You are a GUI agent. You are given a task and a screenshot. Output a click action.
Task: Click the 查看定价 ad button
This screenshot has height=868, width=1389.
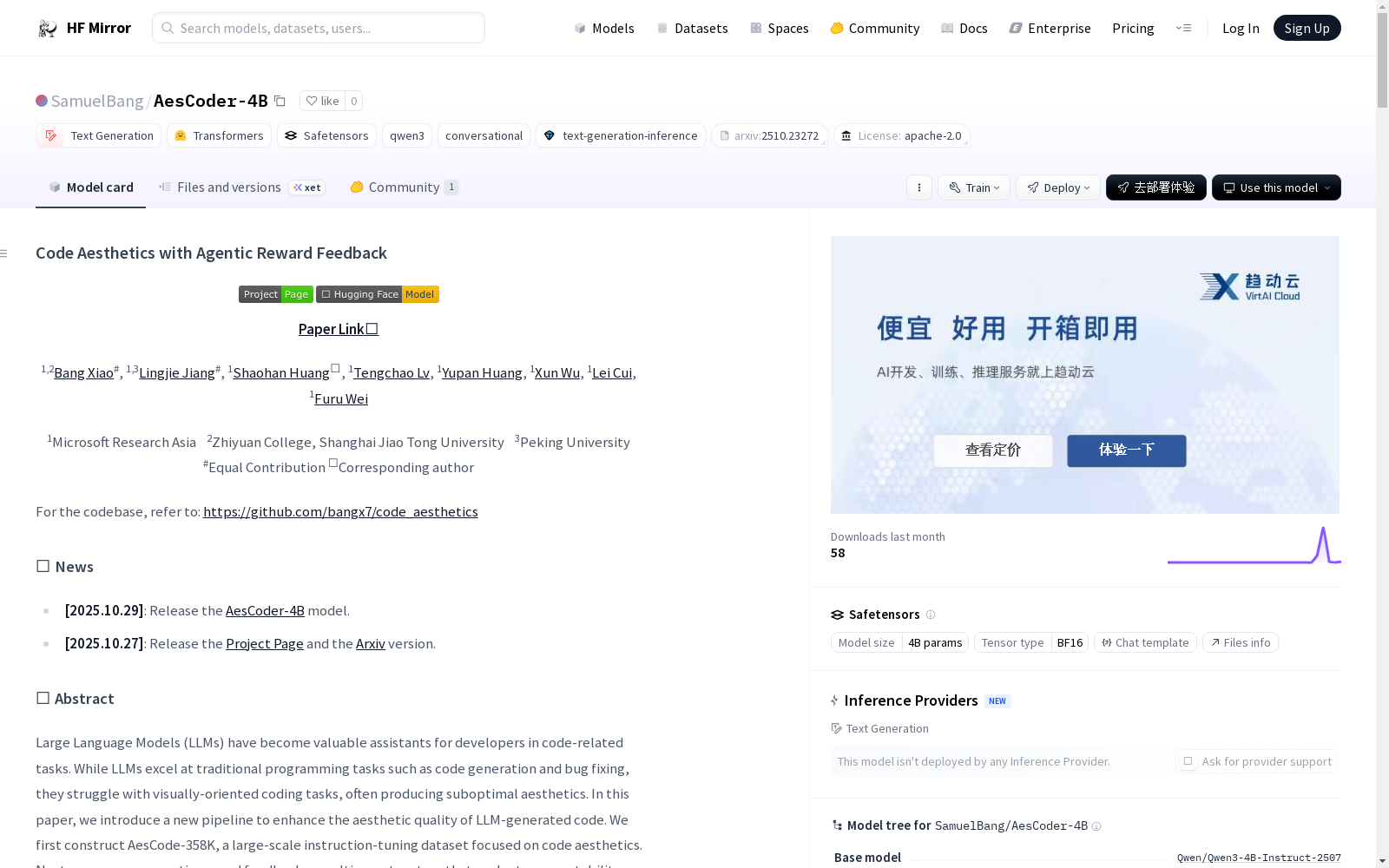[993, 450]
